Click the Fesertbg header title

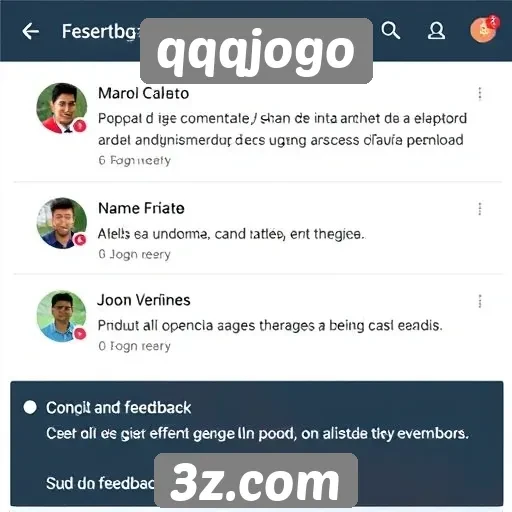pos(100,32)
